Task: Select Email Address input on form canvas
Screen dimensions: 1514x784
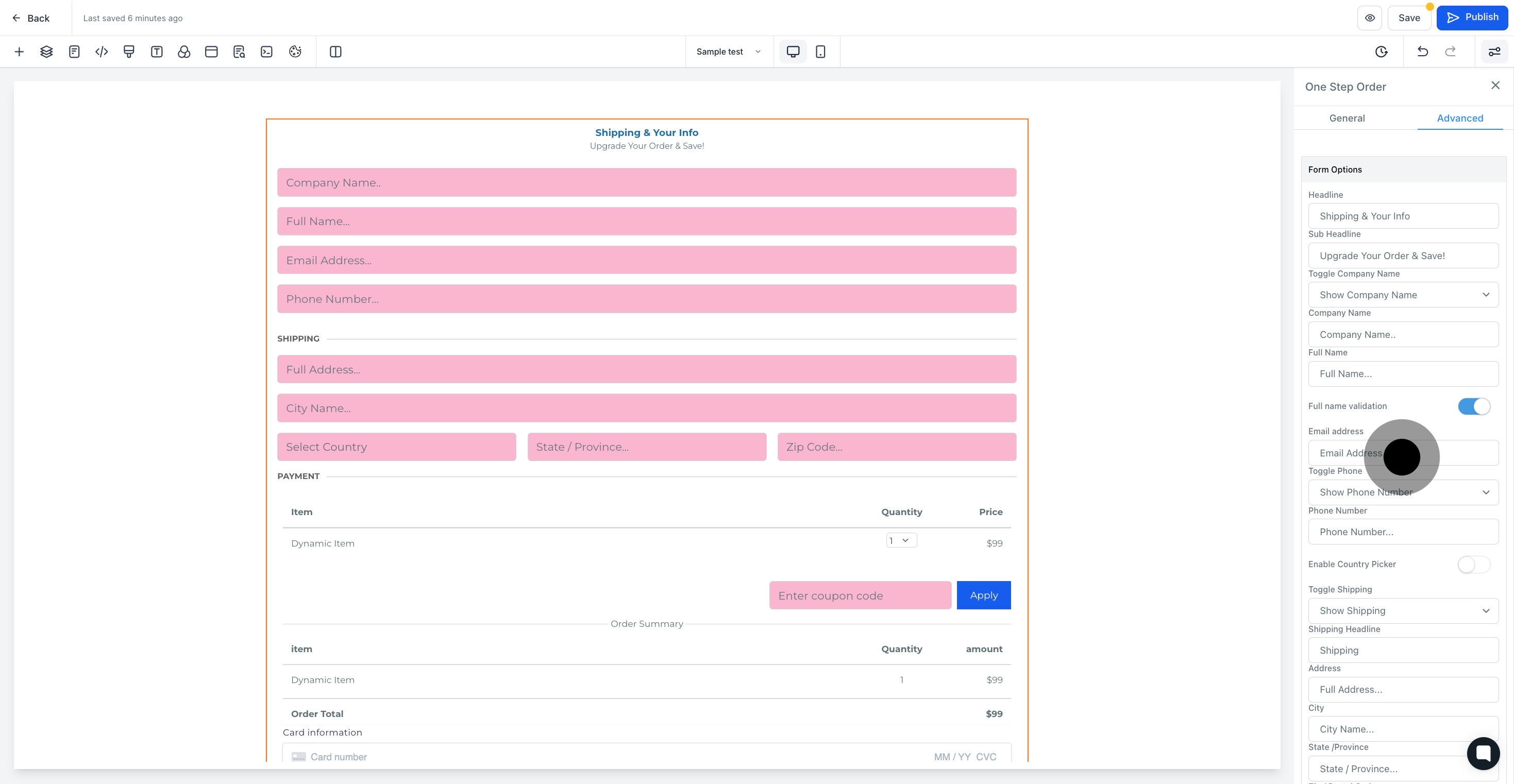Action: pos(647,260)
